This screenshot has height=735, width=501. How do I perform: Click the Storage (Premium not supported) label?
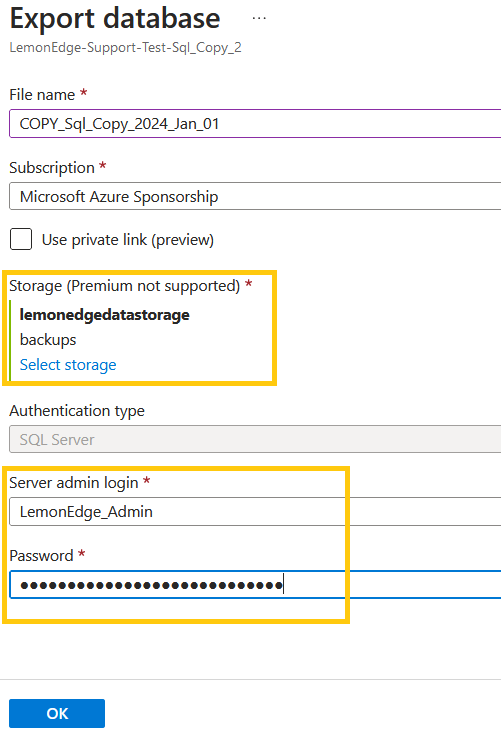pos(125,286)
